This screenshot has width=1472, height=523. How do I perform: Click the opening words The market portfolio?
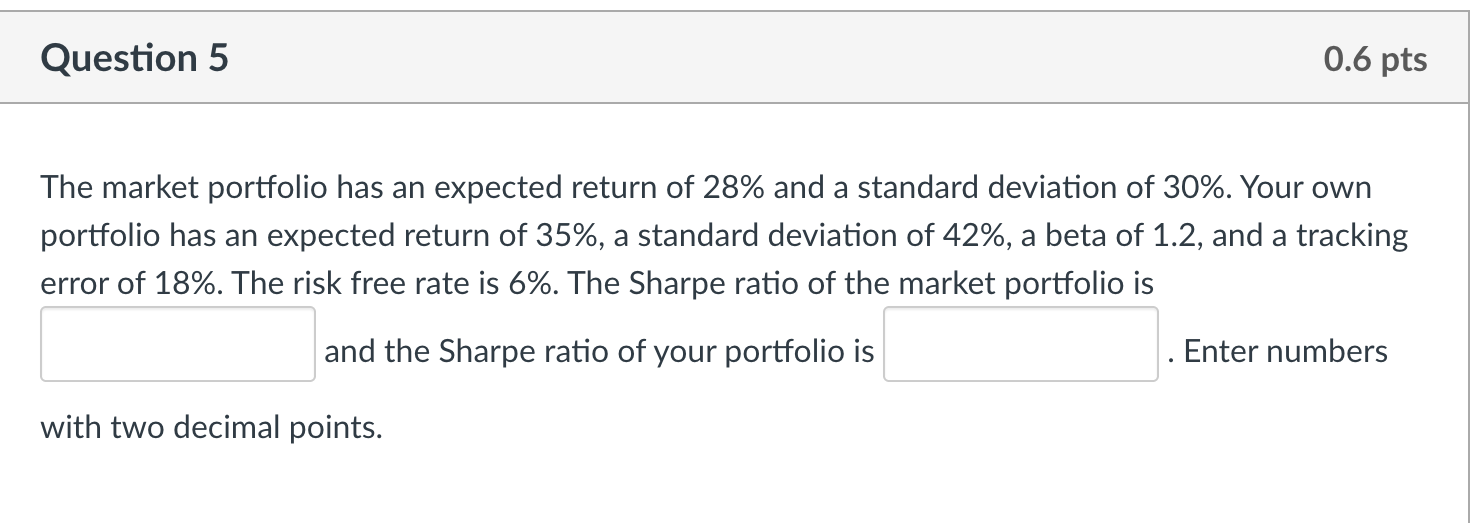pos(182,188)
